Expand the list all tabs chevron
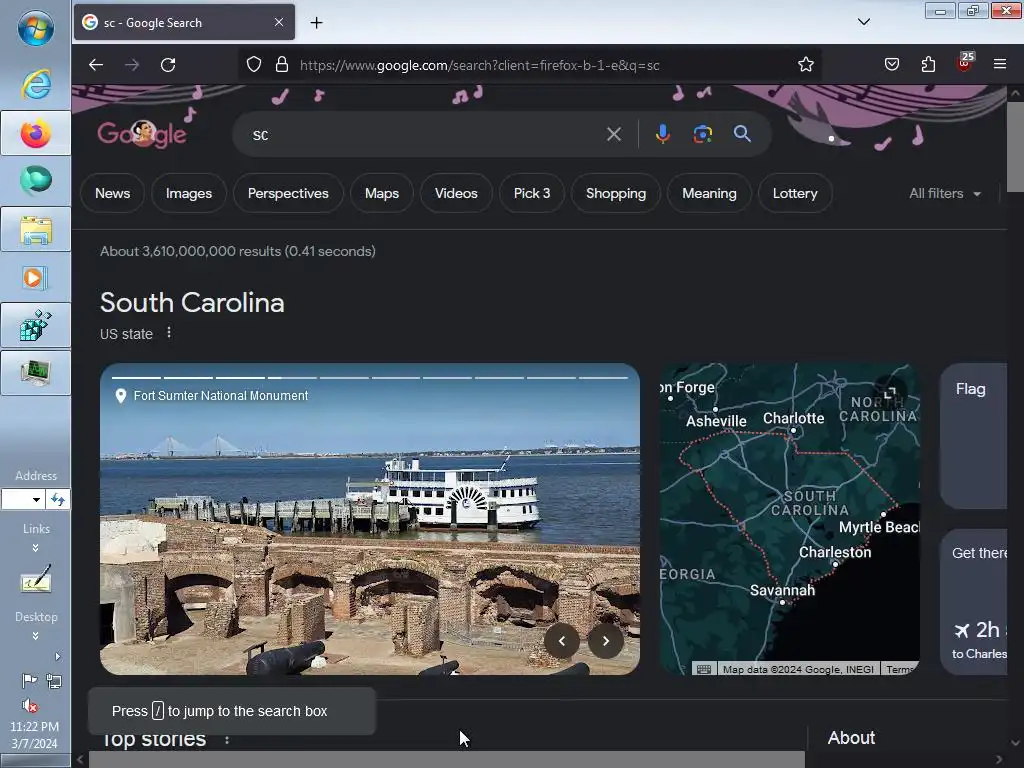This screenshot has width=1024, height=768. tap(863, 22)
